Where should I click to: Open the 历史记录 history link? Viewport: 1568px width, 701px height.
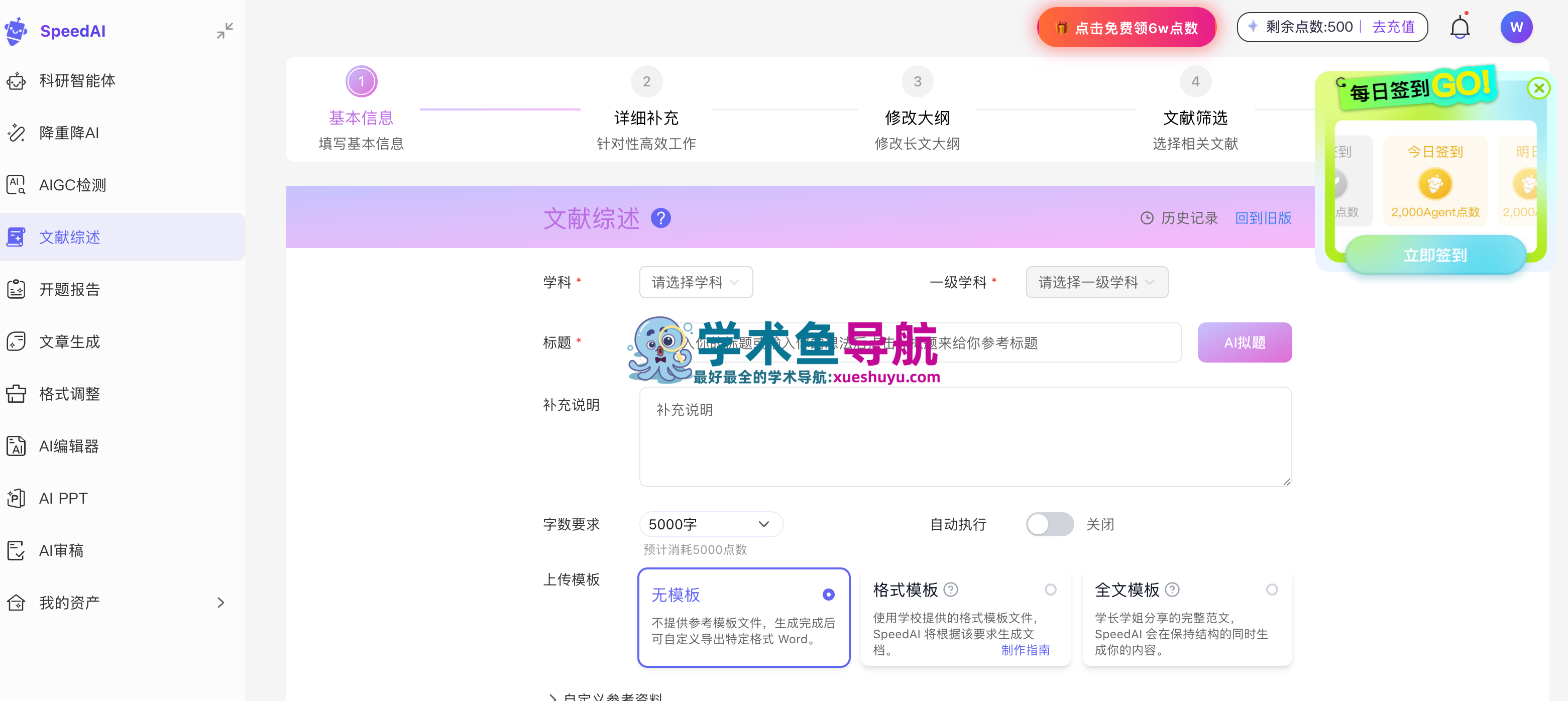click(1179, 218)
